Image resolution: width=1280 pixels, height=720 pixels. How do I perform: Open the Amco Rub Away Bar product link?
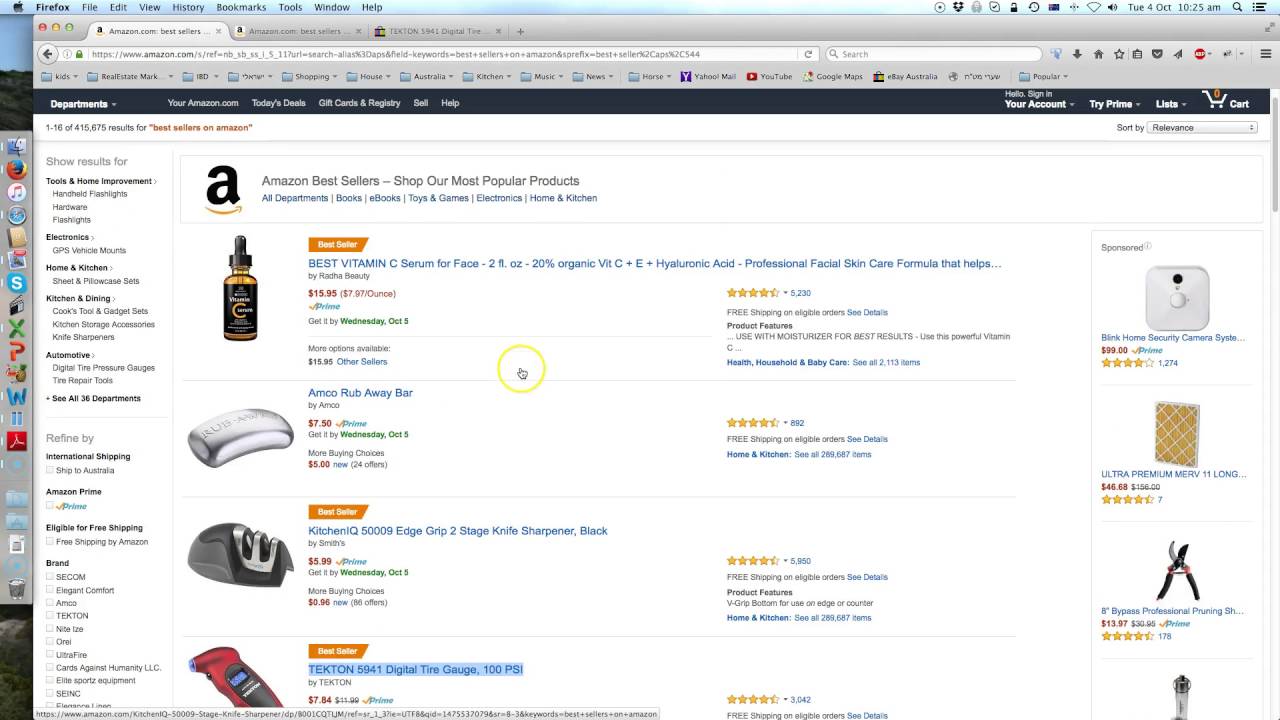pyautogui.click(x=360, y=393)
